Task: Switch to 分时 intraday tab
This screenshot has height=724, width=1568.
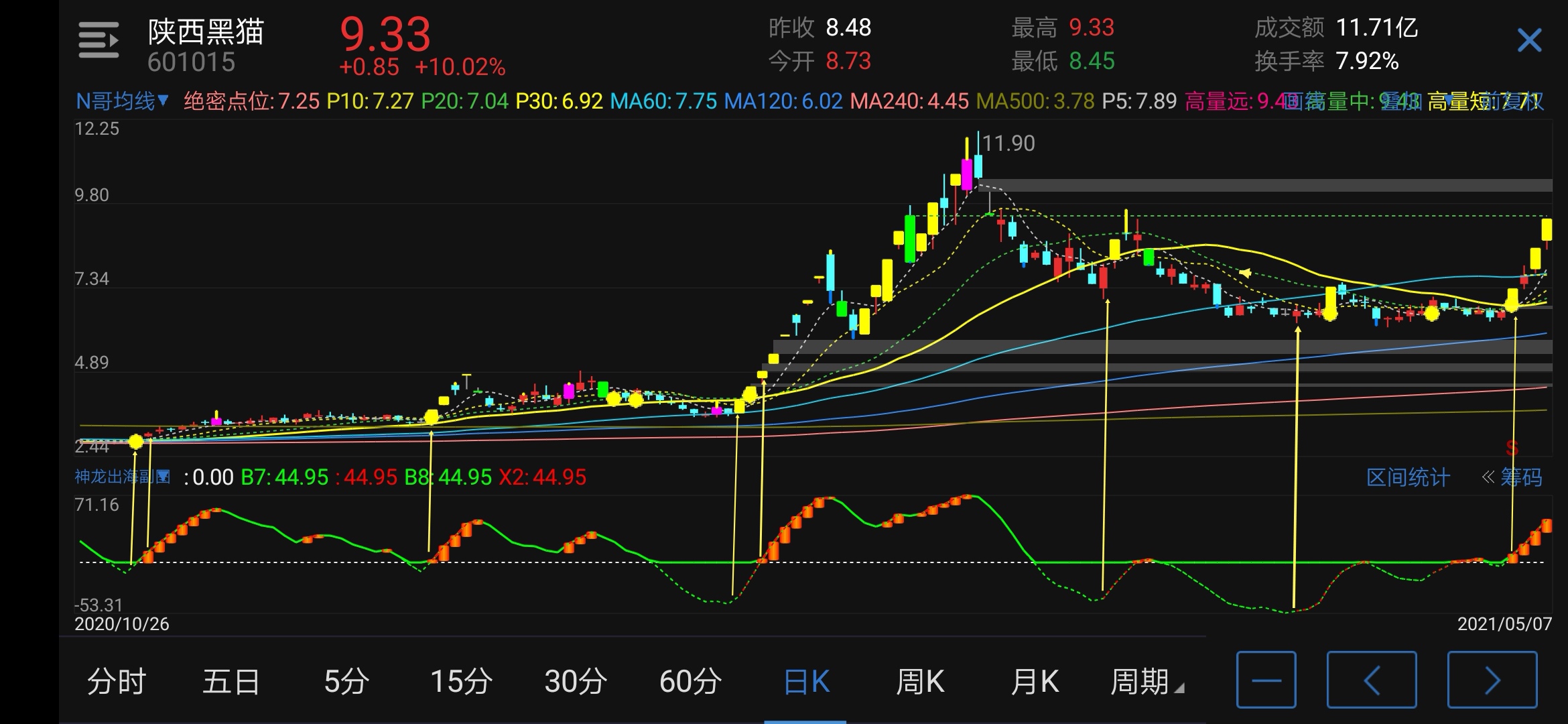Action: coord(117,682)
